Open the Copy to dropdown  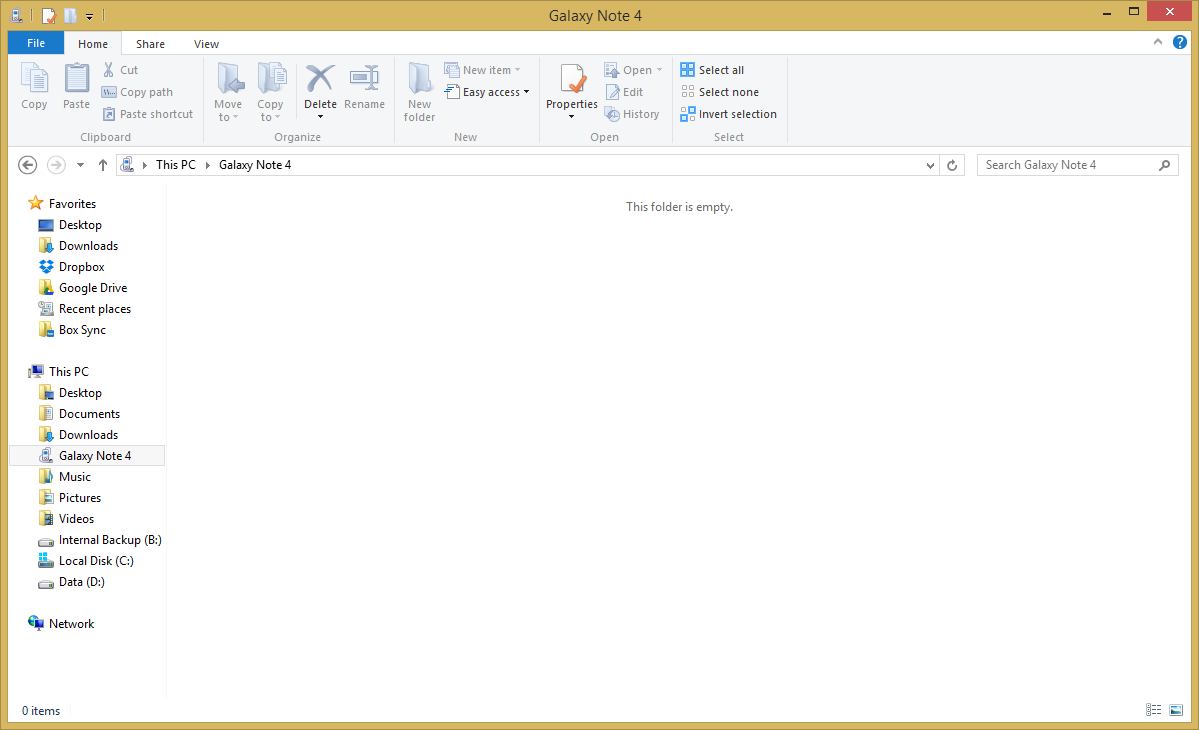(x=270, y=92)
